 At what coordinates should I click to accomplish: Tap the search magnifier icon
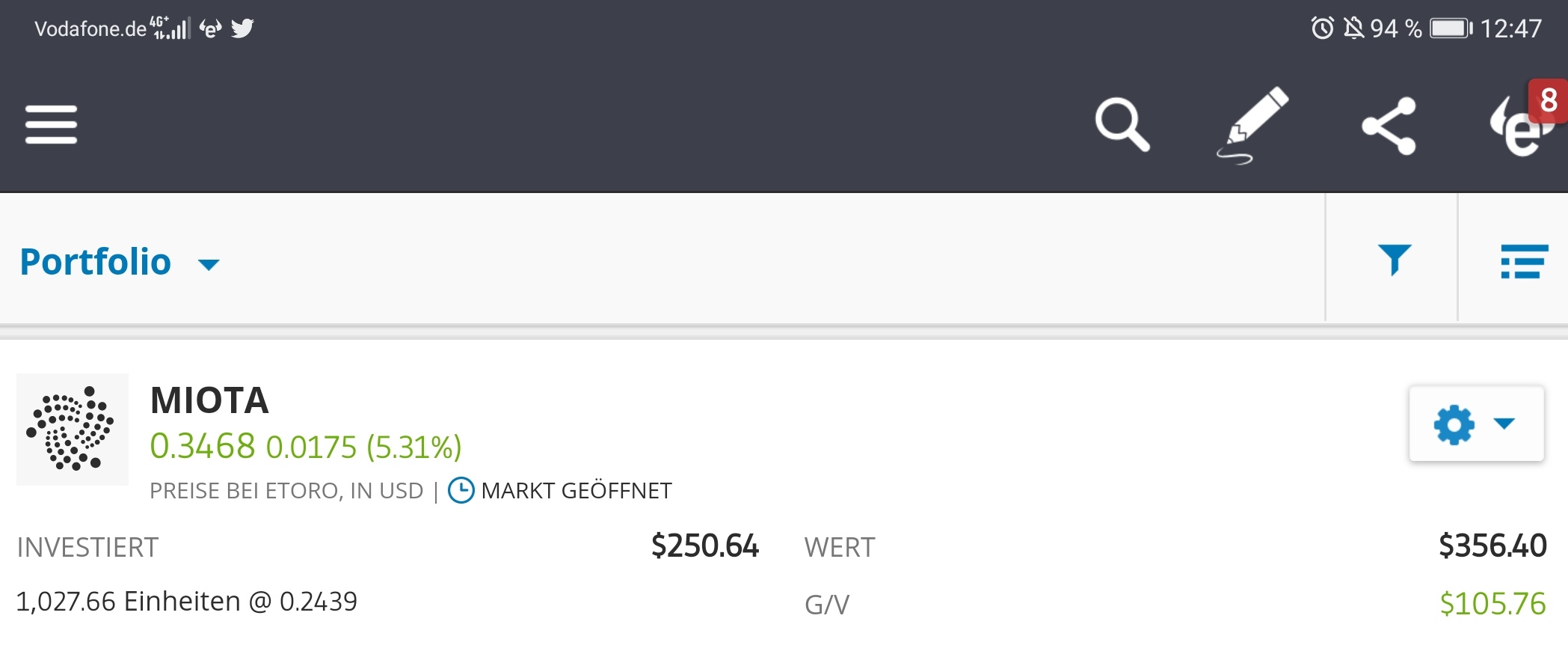click(x=1122, y=124)
